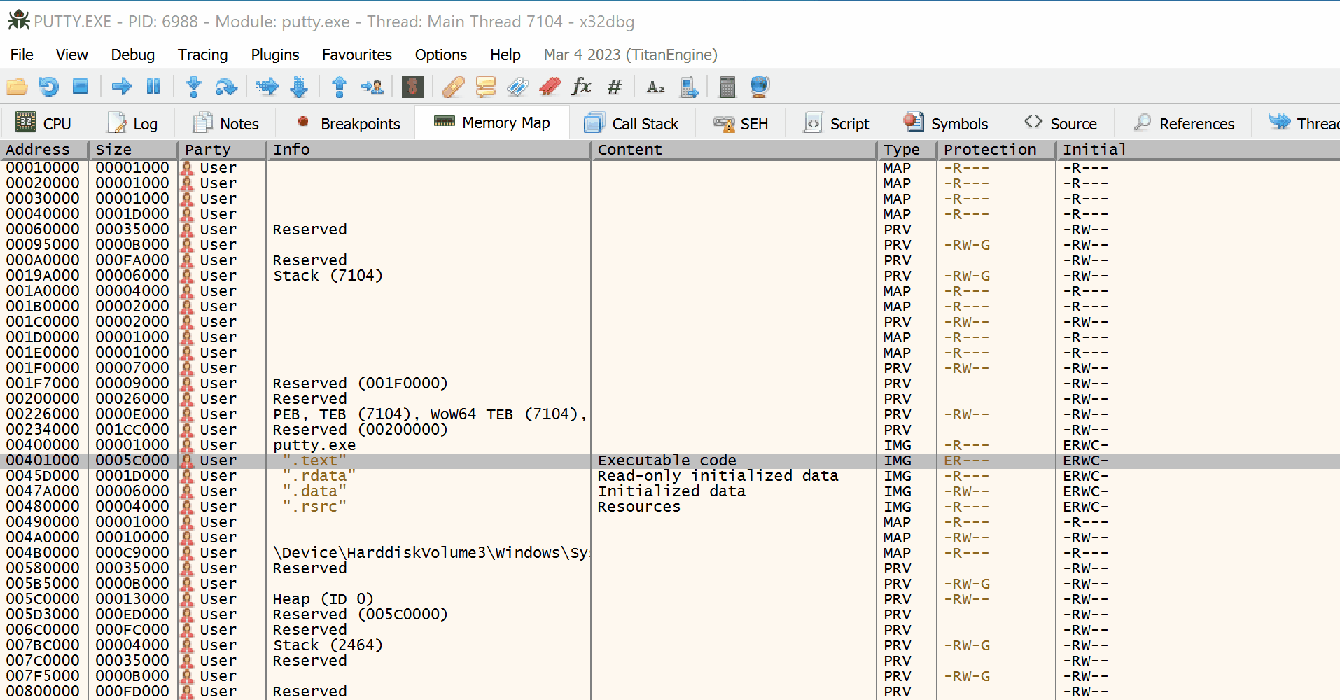This screenshot has height=700, width=1340.
Task: Click the Stop debugging icon
Action: 81,87
